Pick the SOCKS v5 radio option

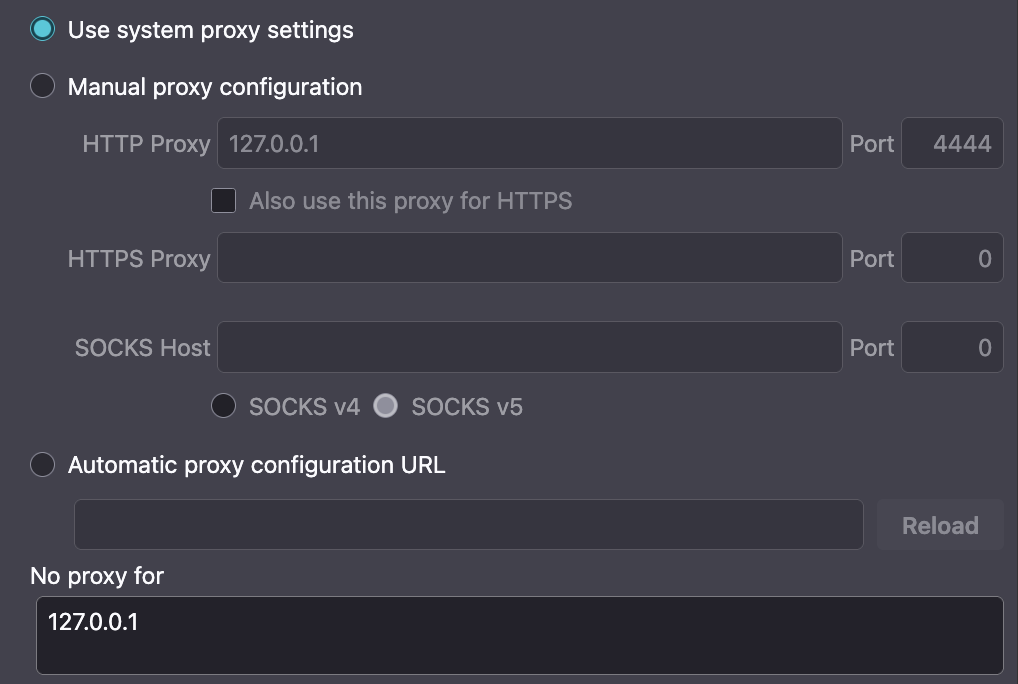click(386, 406)
